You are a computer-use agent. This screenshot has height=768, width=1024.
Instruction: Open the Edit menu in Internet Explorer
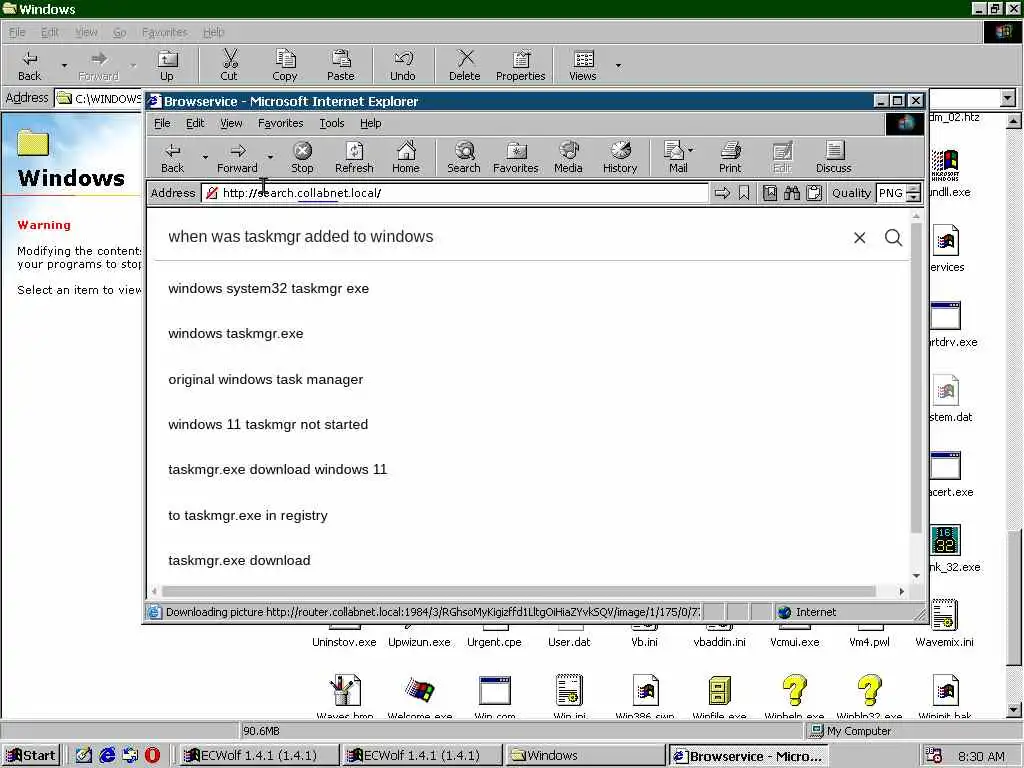195,123
